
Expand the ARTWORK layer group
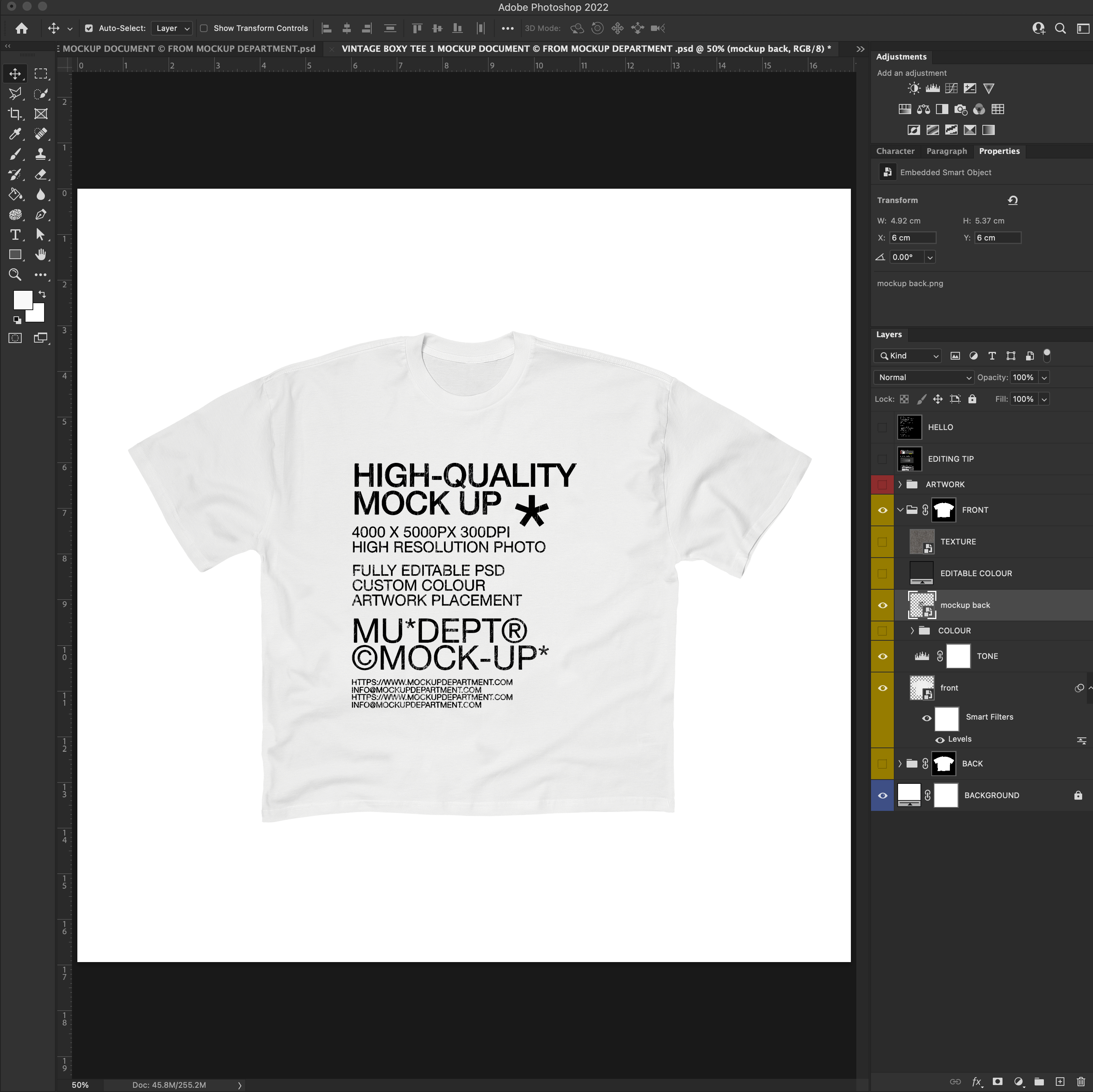[900, 485]
